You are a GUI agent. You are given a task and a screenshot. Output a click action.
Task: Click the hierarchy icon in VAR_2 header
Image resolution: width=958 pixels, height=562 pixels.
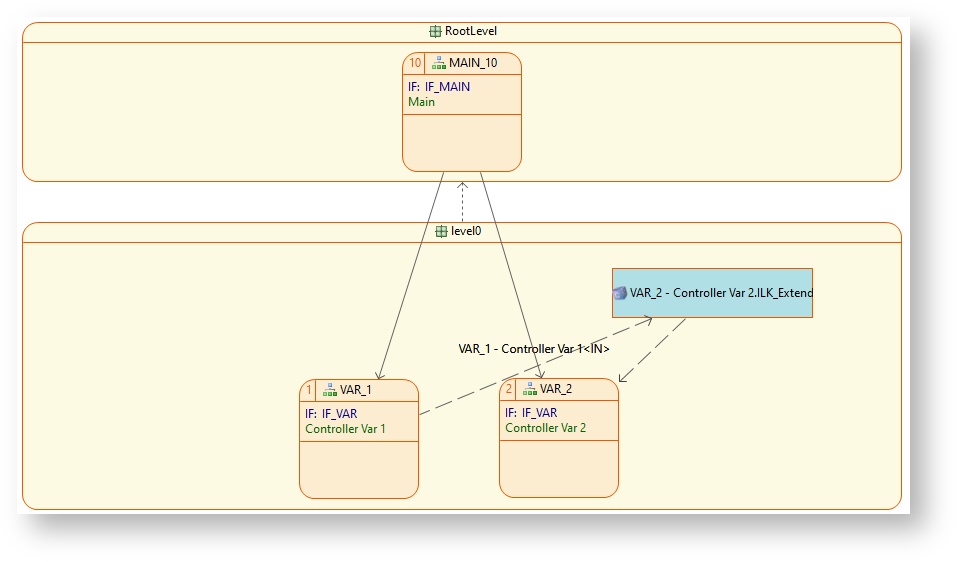point(529,389)
